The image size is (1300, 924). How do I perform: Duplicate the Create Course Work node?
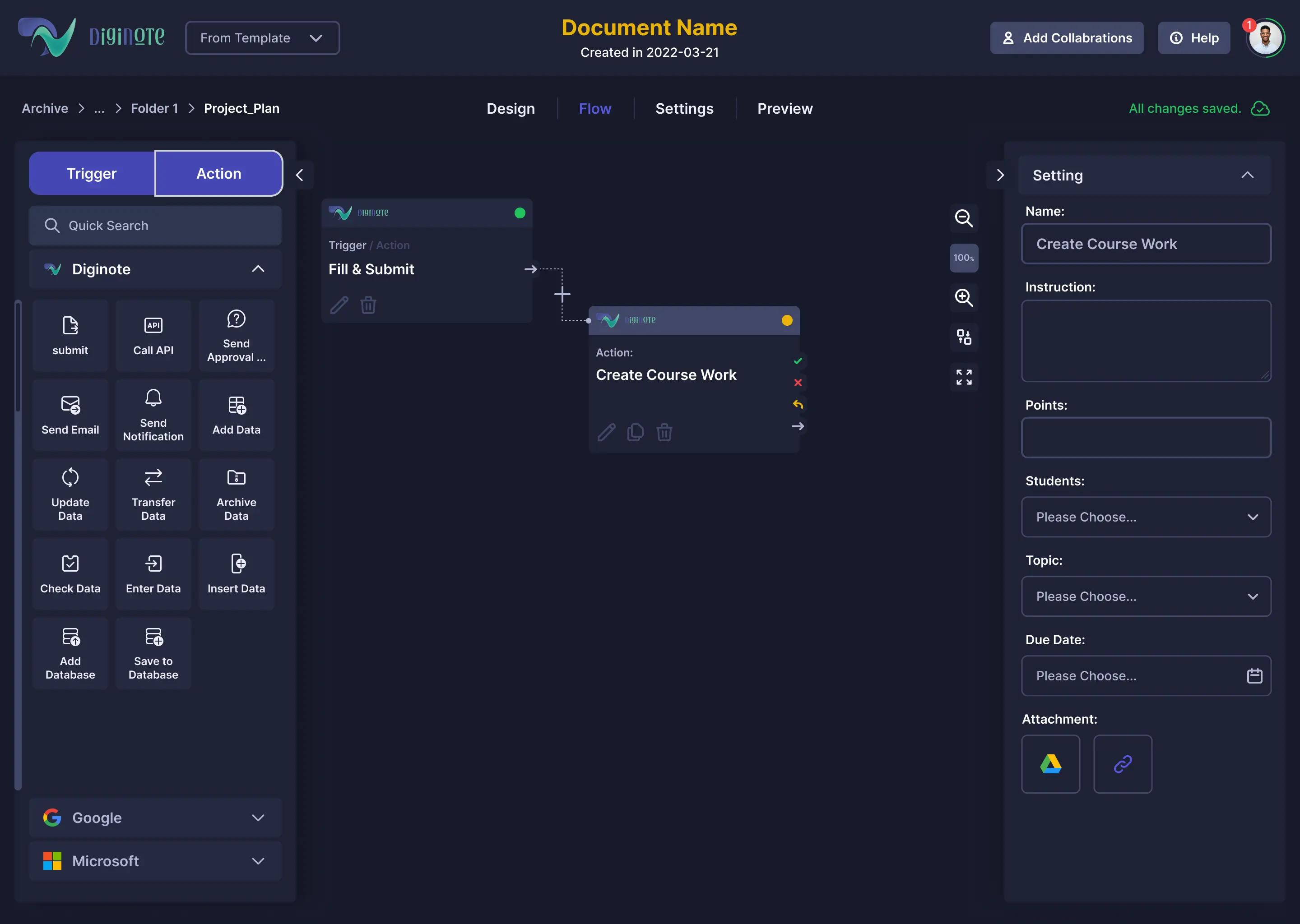coord(635,432)
